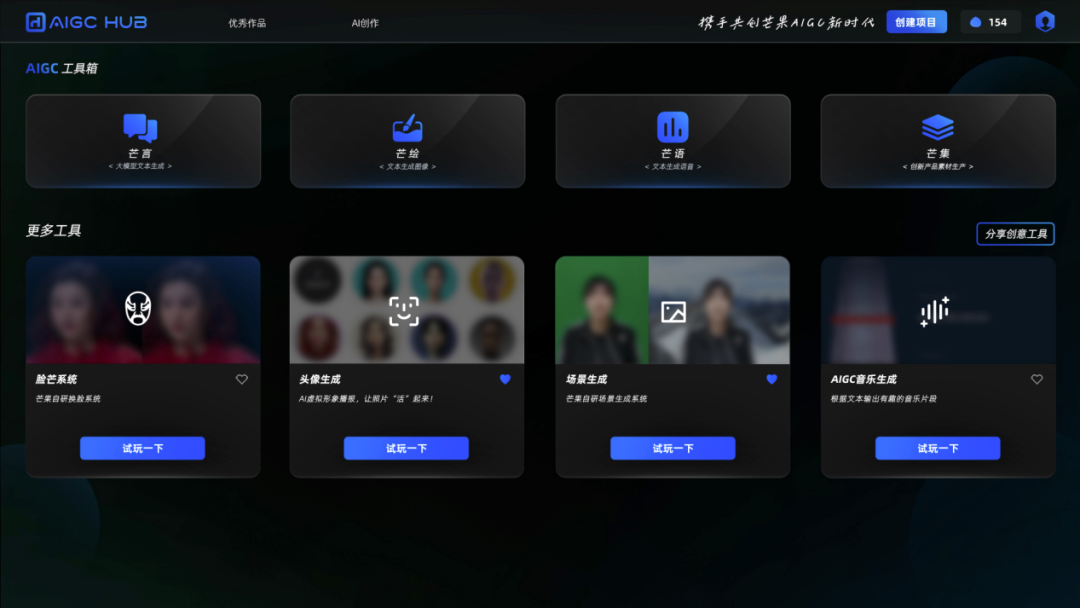Click the sound wave icon on AIGC音乐生成
1080x608 pixels.
pyautogui.click(x=935, y=312)
